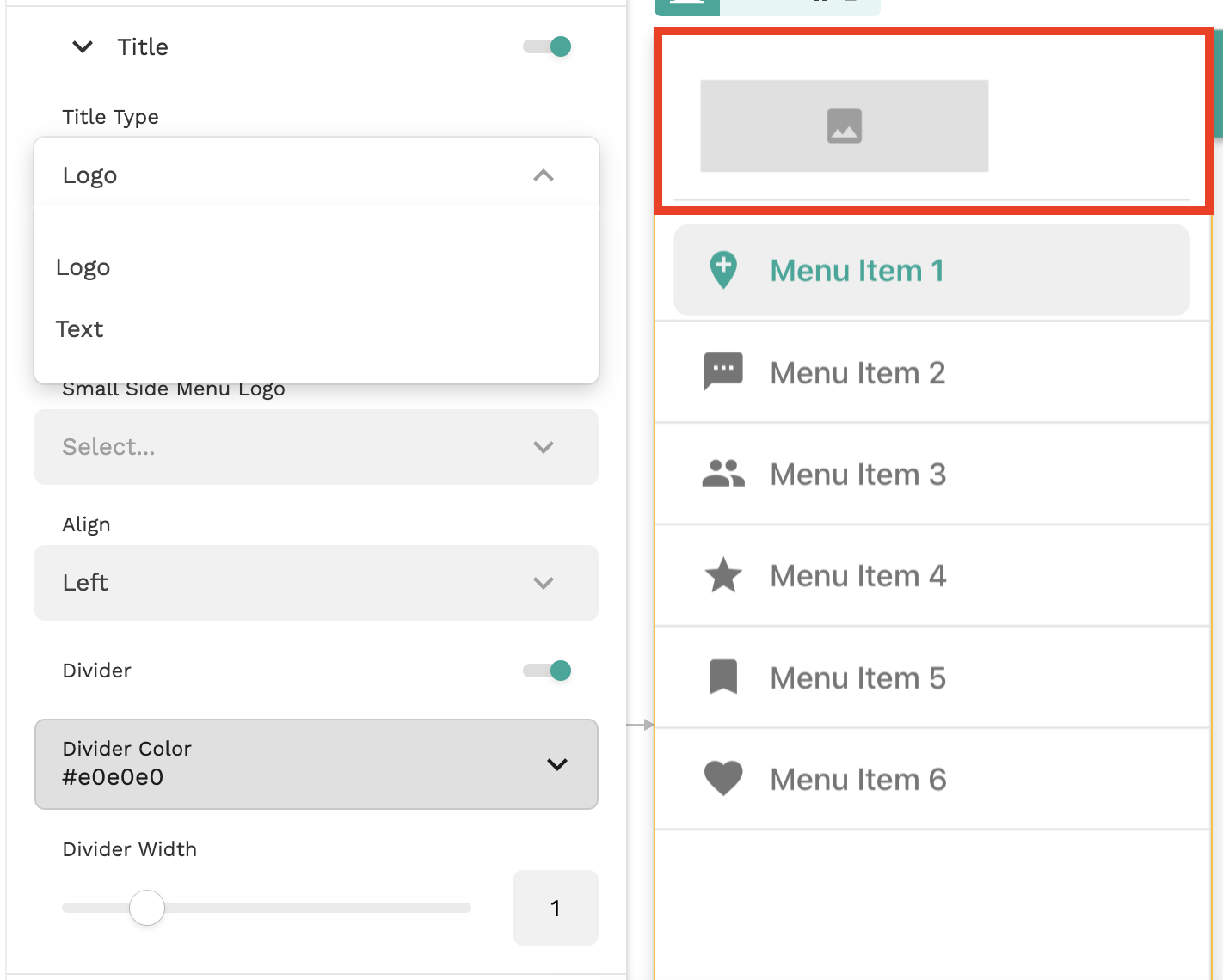Click the bookmark icon on Menu Item 5

(723, 677)
